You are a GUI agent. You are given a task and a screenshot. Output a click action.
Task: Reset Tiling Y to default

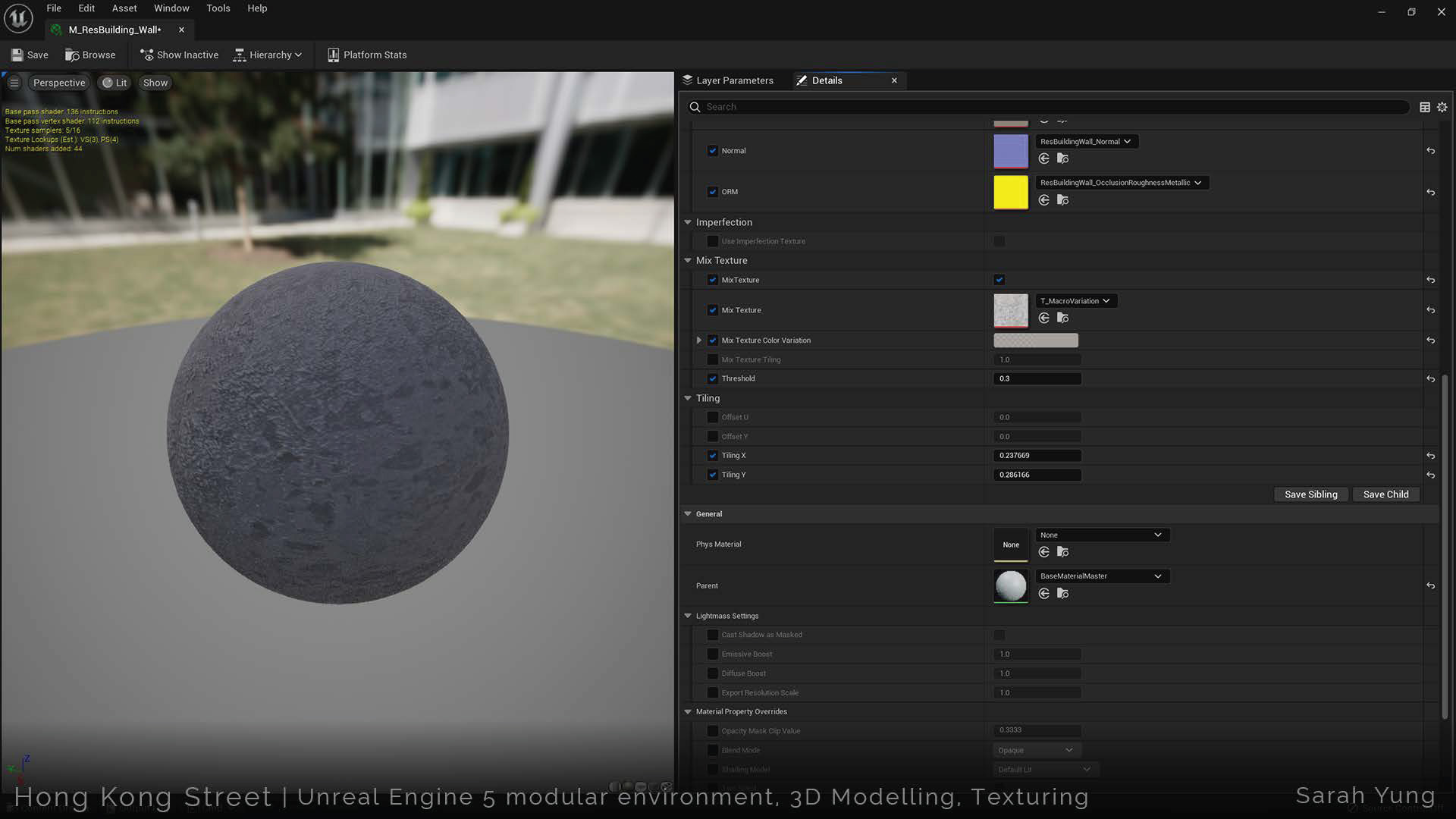click(x=1430, y=475)
